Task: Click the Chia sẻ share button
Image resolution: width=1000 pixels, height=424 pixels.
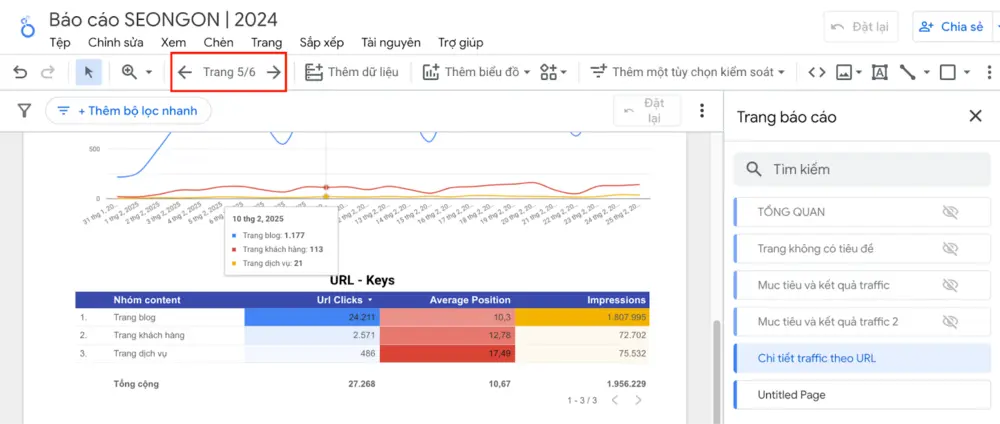Action: tap(950, 27)
